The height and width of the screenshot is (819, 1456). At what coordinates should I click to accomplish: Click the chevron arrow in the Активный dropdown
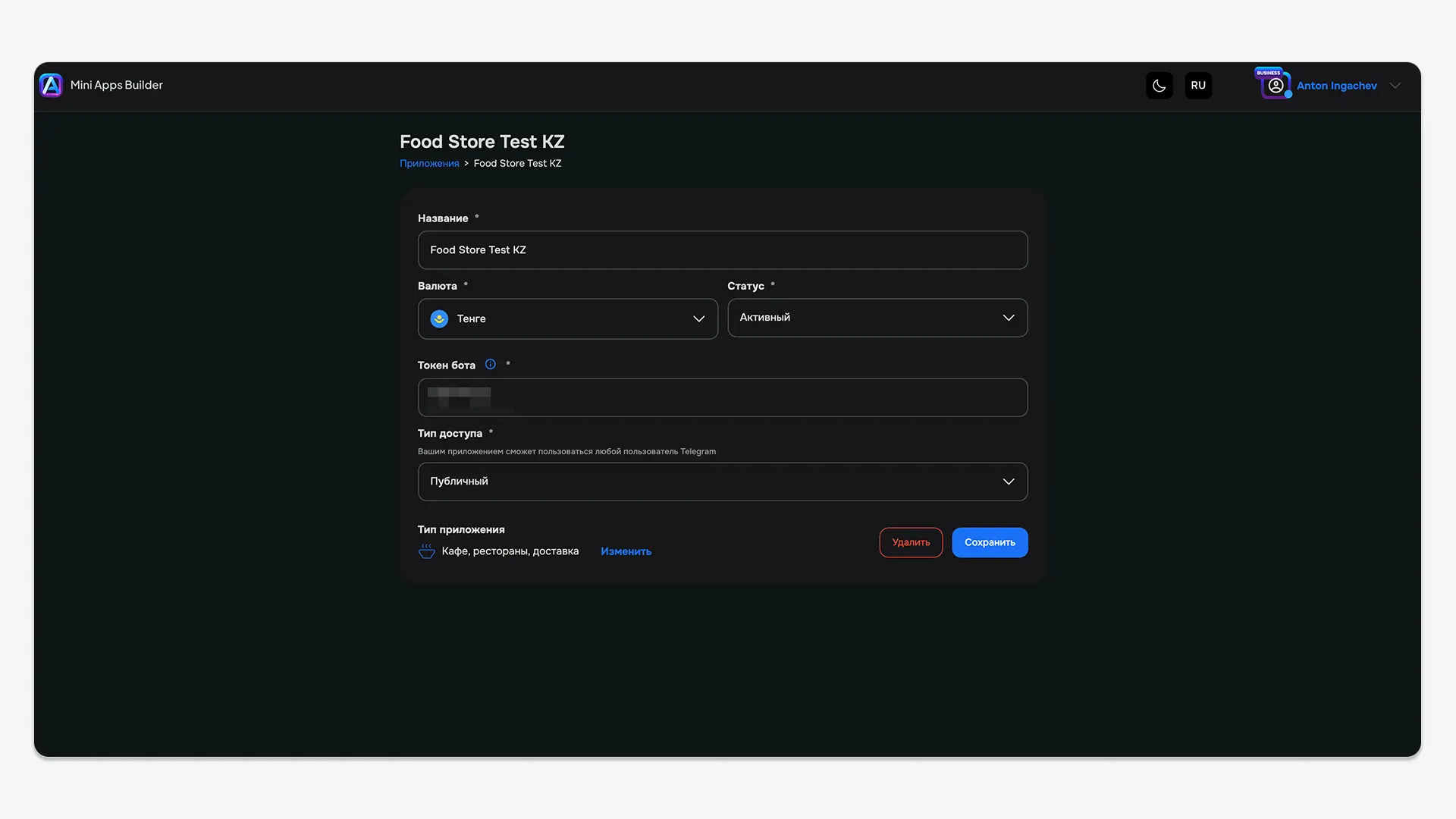(x=1008, y=318)
